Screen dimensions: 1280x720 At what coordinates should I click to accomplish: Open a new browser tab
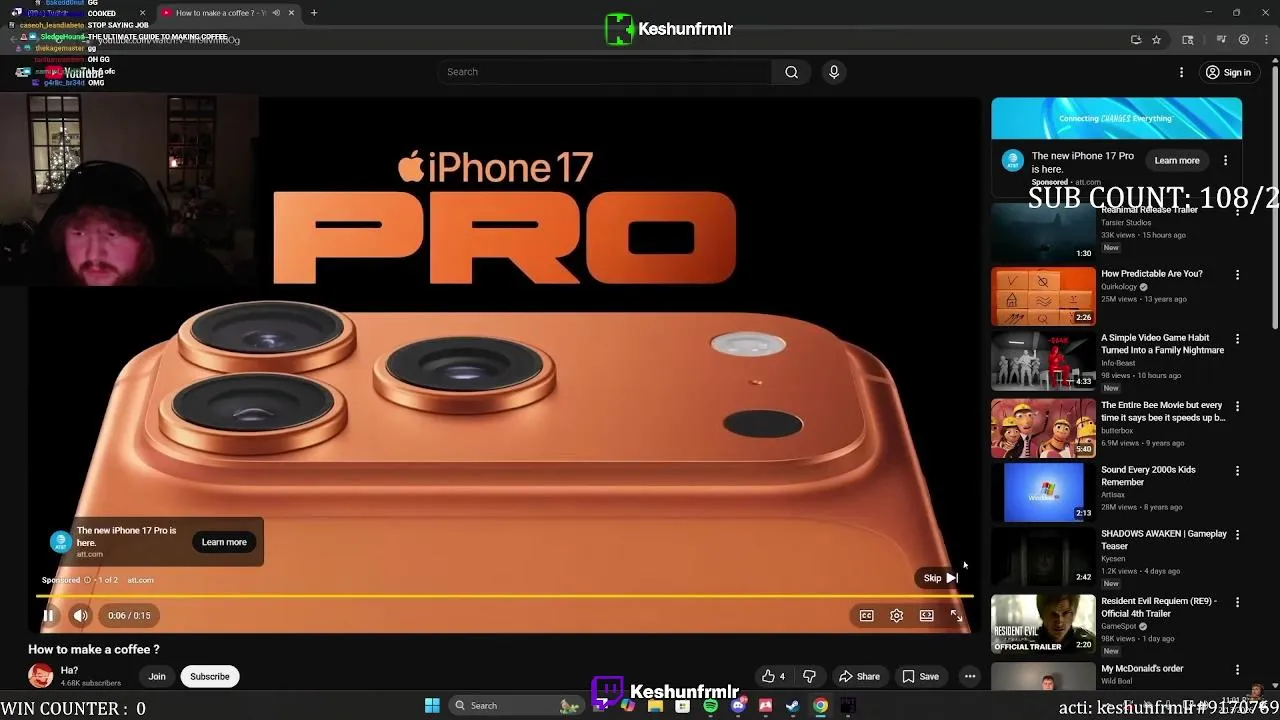click(x=314, y=13)
